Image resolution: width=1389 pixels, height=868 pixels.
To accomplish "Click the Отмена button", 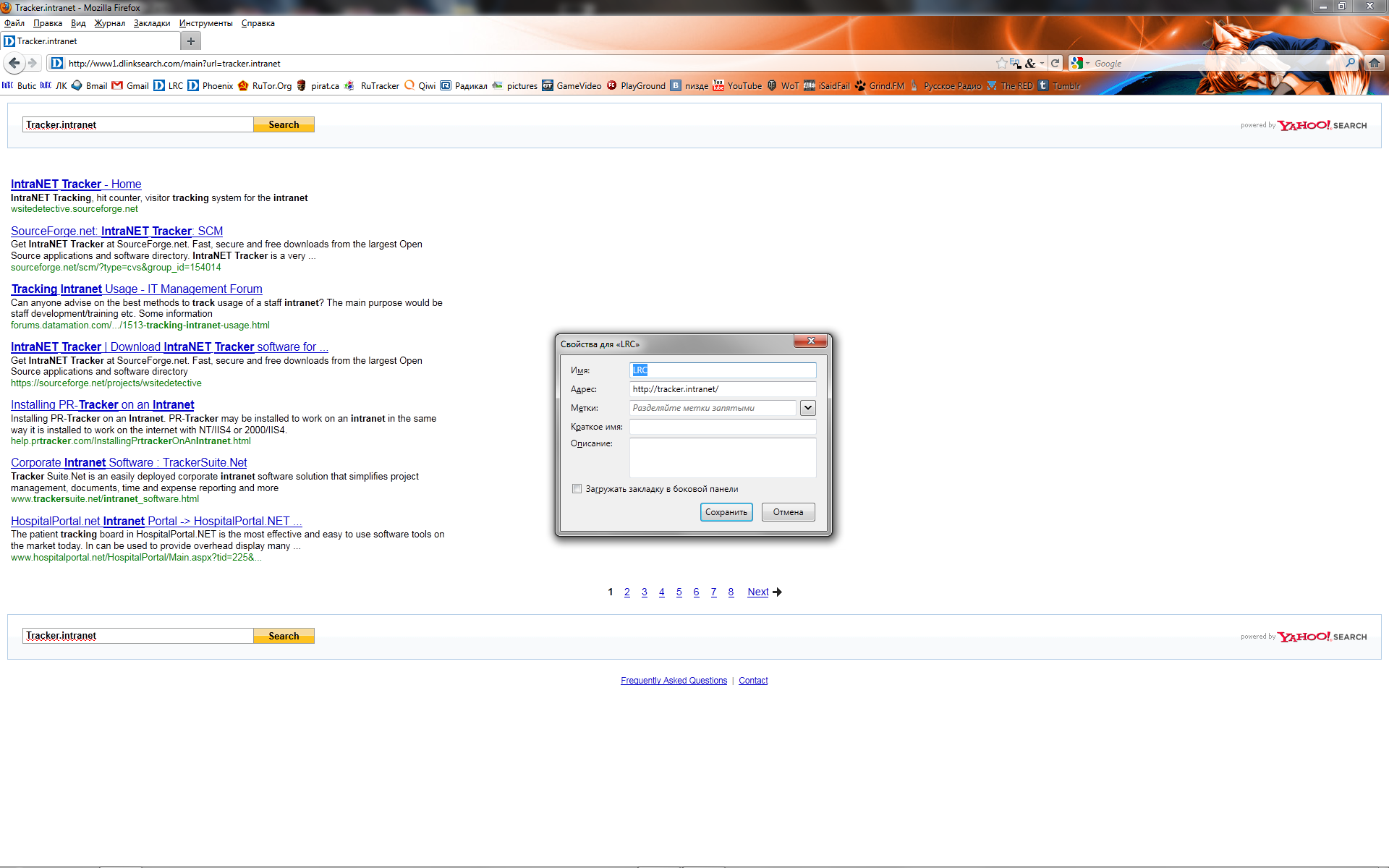I will (788, 512).
